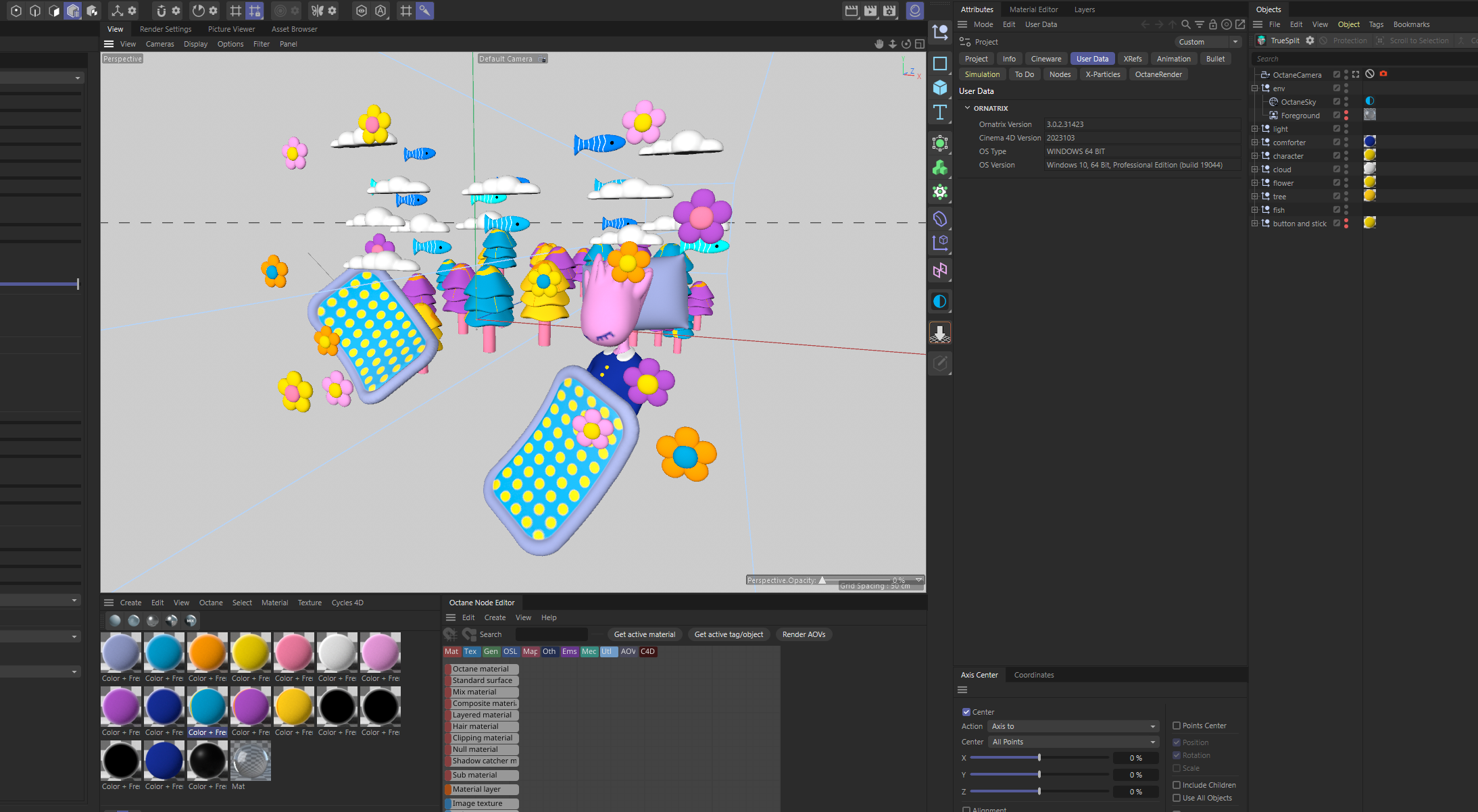This screenshot has width=1478, height=812.
Task: Click the Attributes panel search magnifier icon
Action: (x=1185, y=24)
